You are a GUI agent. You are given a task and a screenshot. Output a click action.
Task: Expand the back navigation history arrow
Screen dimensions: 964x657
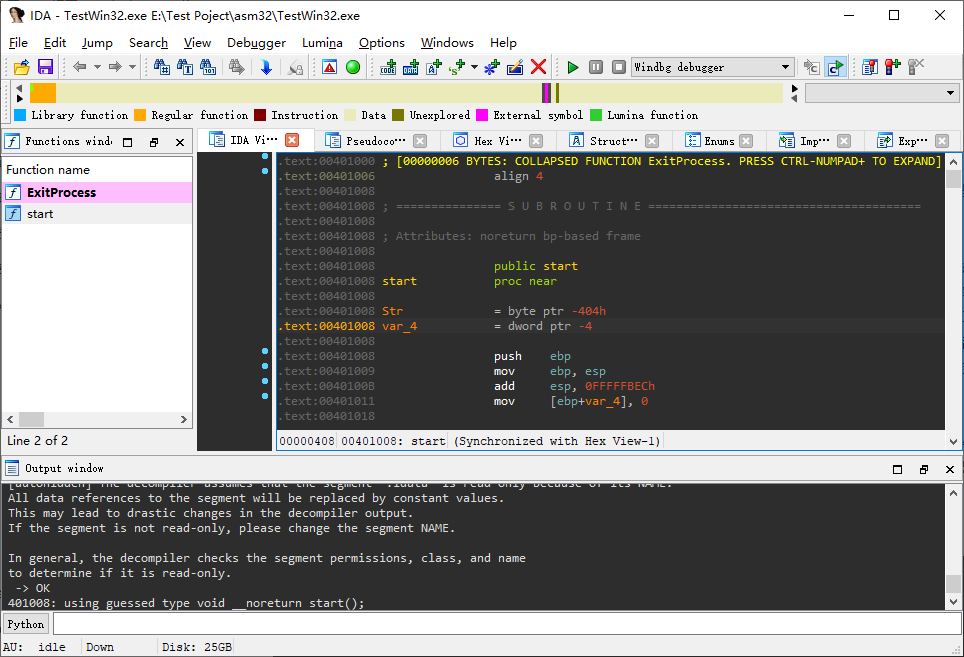tap(97, 67)
